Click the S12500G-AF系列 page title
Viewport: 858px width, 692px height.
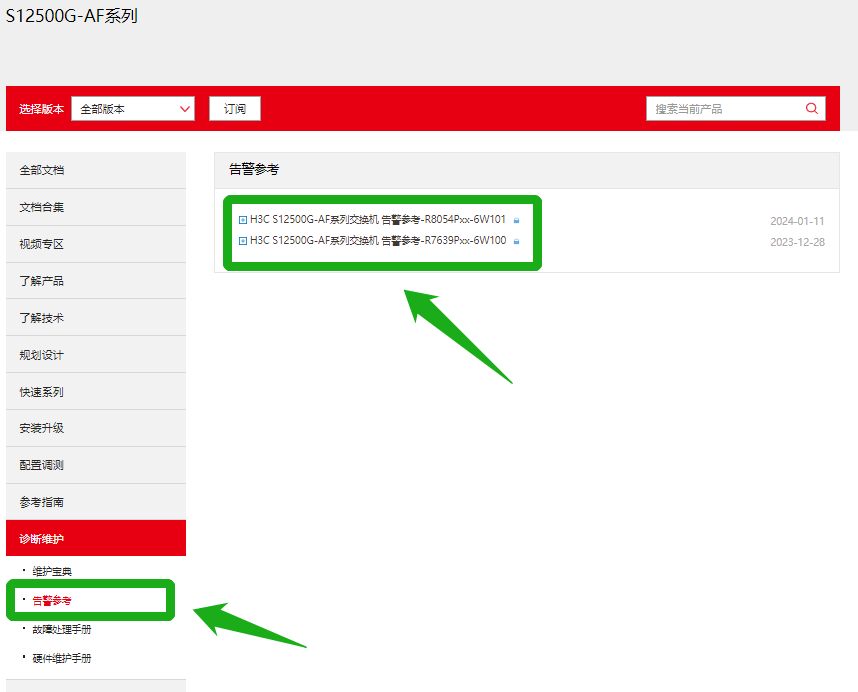click(x=72, y=16)
